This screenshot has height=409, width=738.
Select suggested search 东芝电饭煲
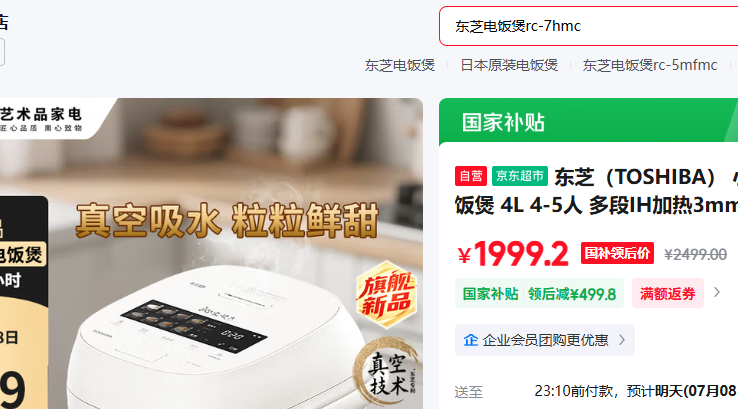[400, 65]
